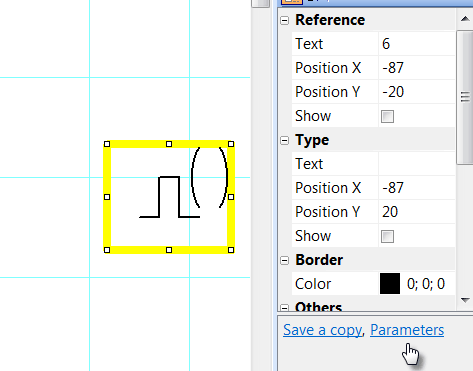Enable the Reference Show checkbox
The width and height of the screenshot is (473, 371).
point(387,116)
